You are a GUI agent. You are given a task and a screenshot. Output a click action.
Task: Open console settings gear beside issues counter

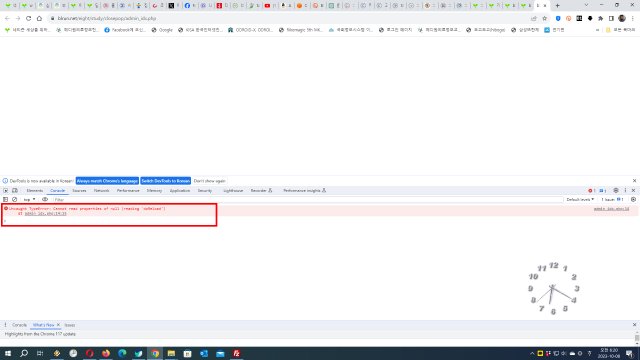coord(633,200)
